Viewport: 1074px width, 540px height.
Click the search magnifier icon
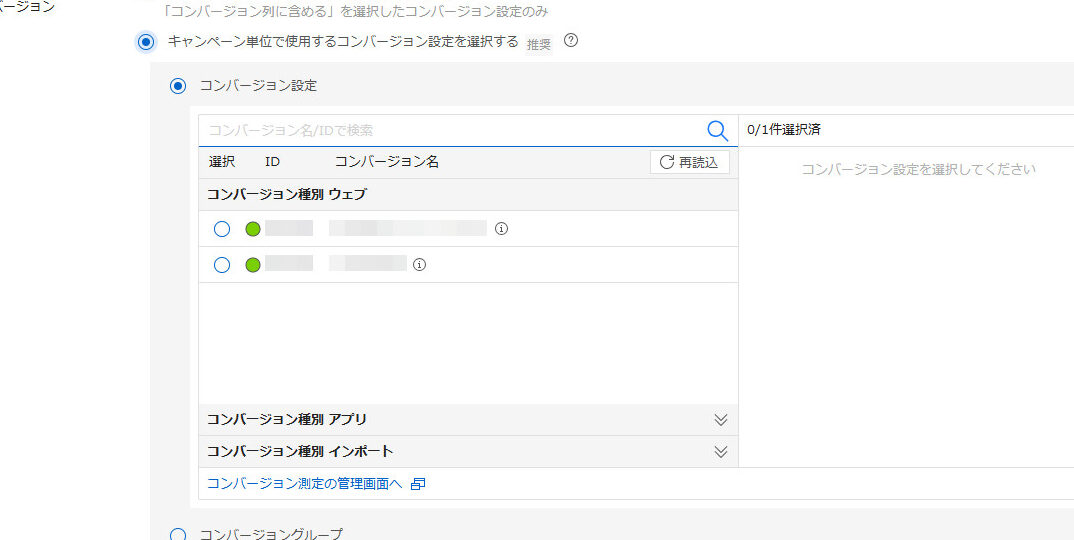[717, 130]
